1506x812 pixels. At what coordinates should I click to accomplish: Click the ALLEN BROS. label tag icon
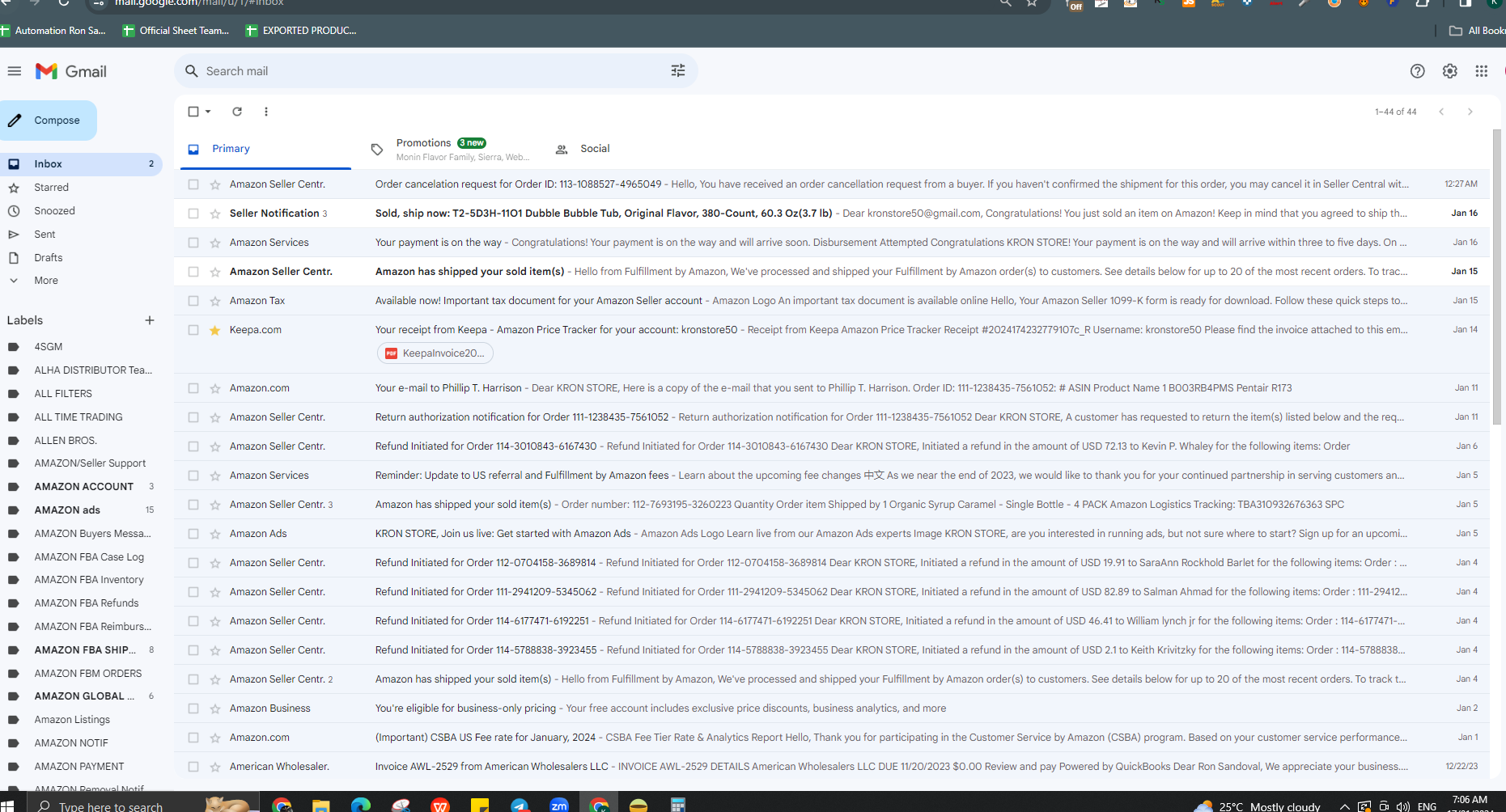[x=13, y=441]
